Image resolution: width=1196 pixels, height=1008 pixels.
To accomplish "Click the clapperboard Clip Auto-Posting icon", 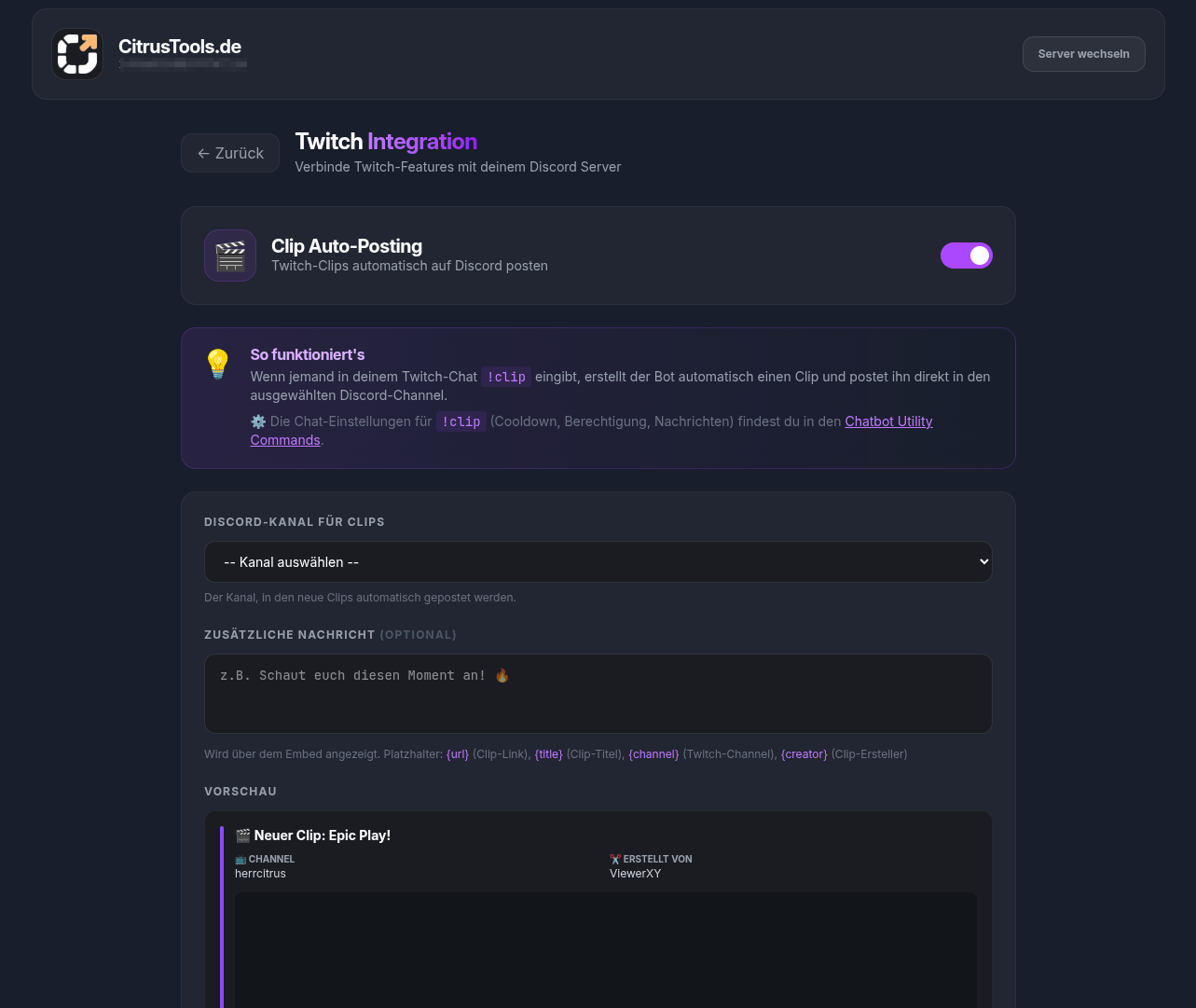I will pyautogui.click(x=229, y=255).
